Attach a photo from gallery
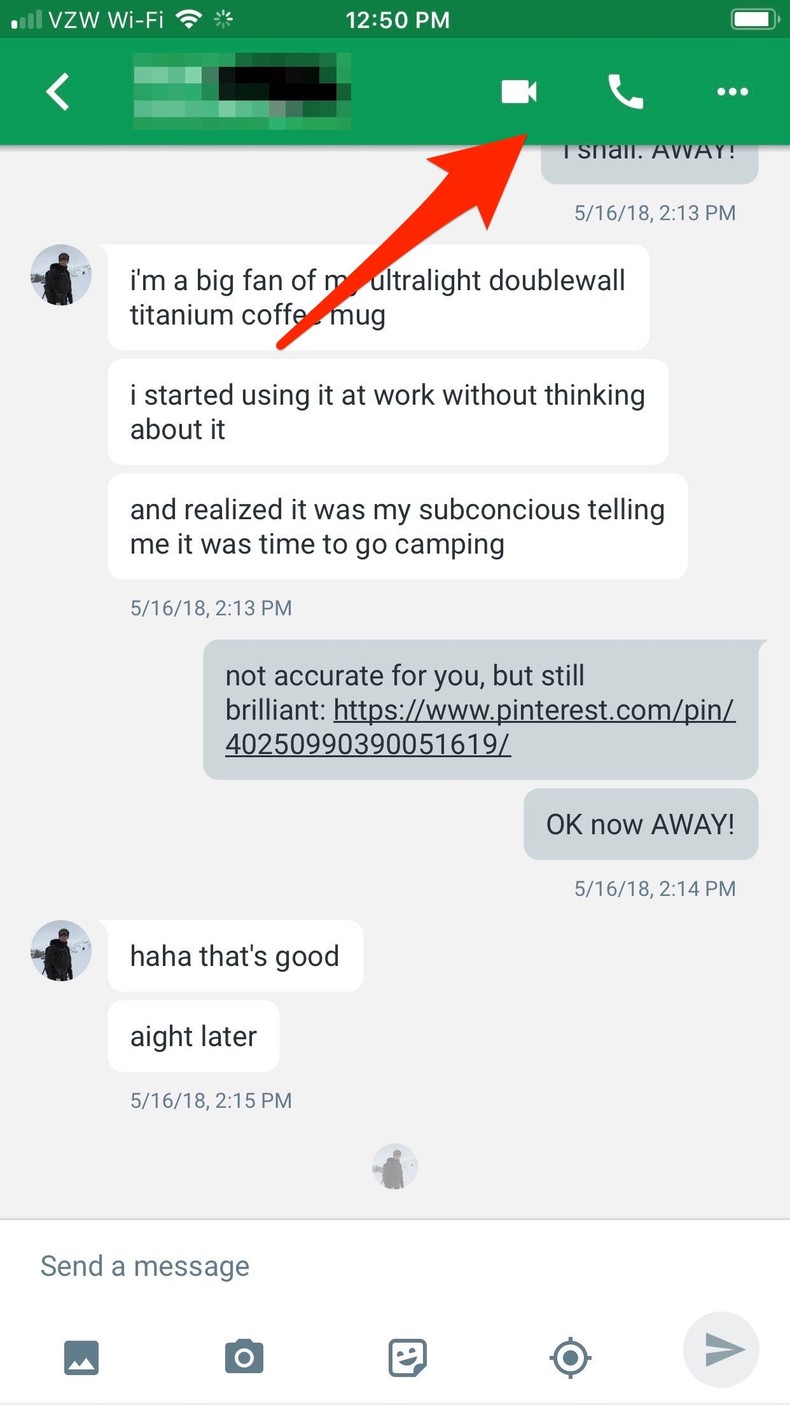Screen dimensions: 790x1405 pyautogui.click(x=81, y=1356)
